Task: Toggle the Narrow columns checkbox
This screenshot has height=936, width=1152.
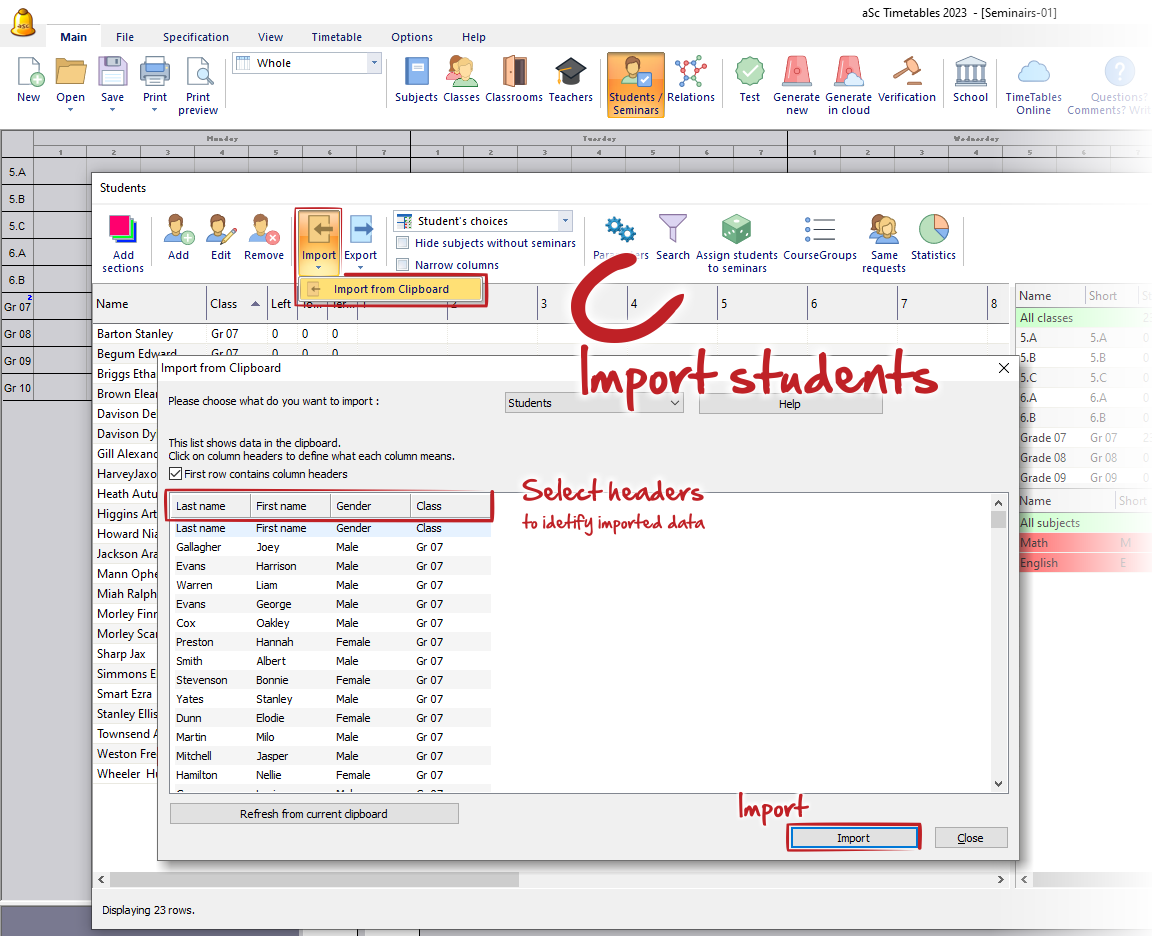Action: 403,265
